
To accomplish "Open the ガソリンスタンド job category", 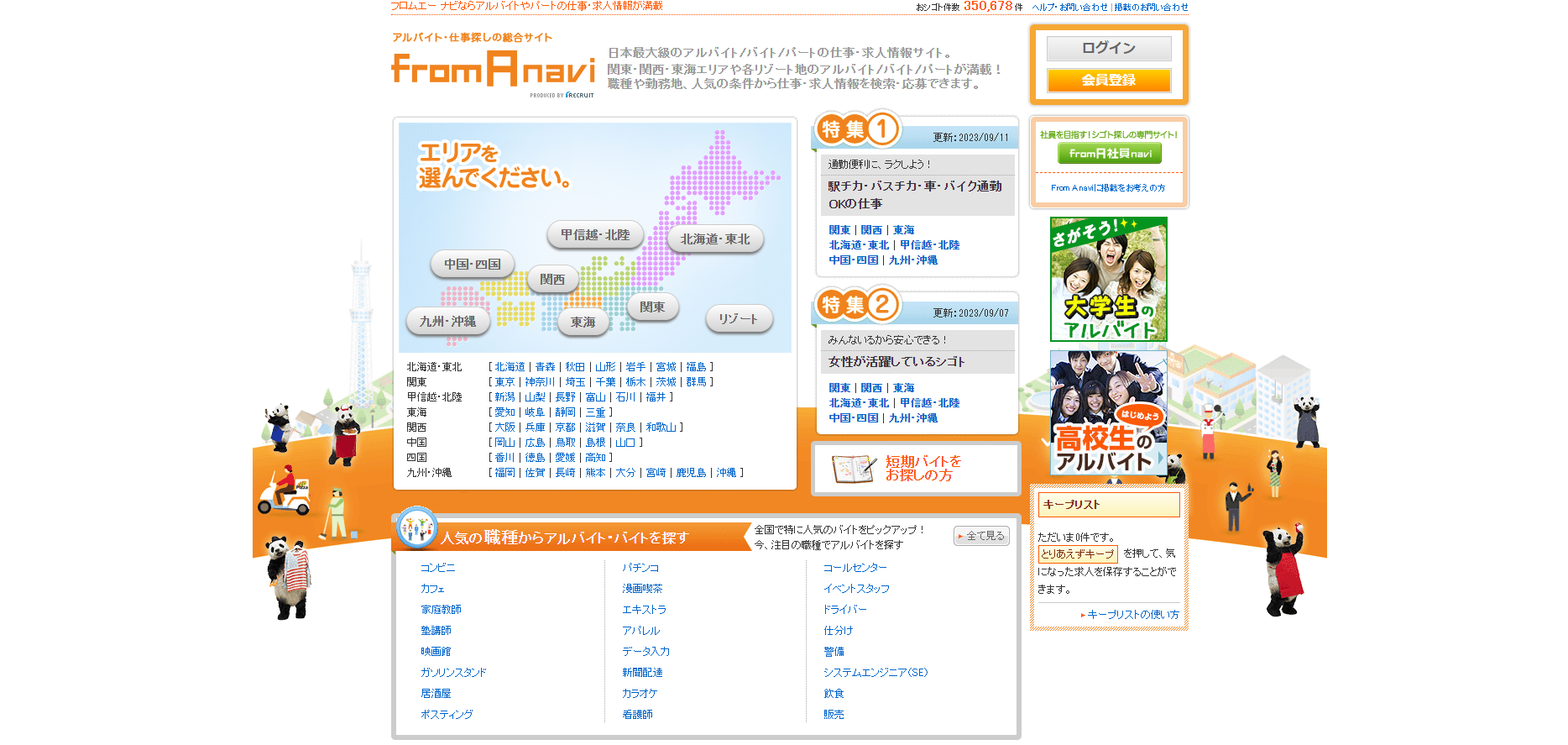I will point(453,673).
